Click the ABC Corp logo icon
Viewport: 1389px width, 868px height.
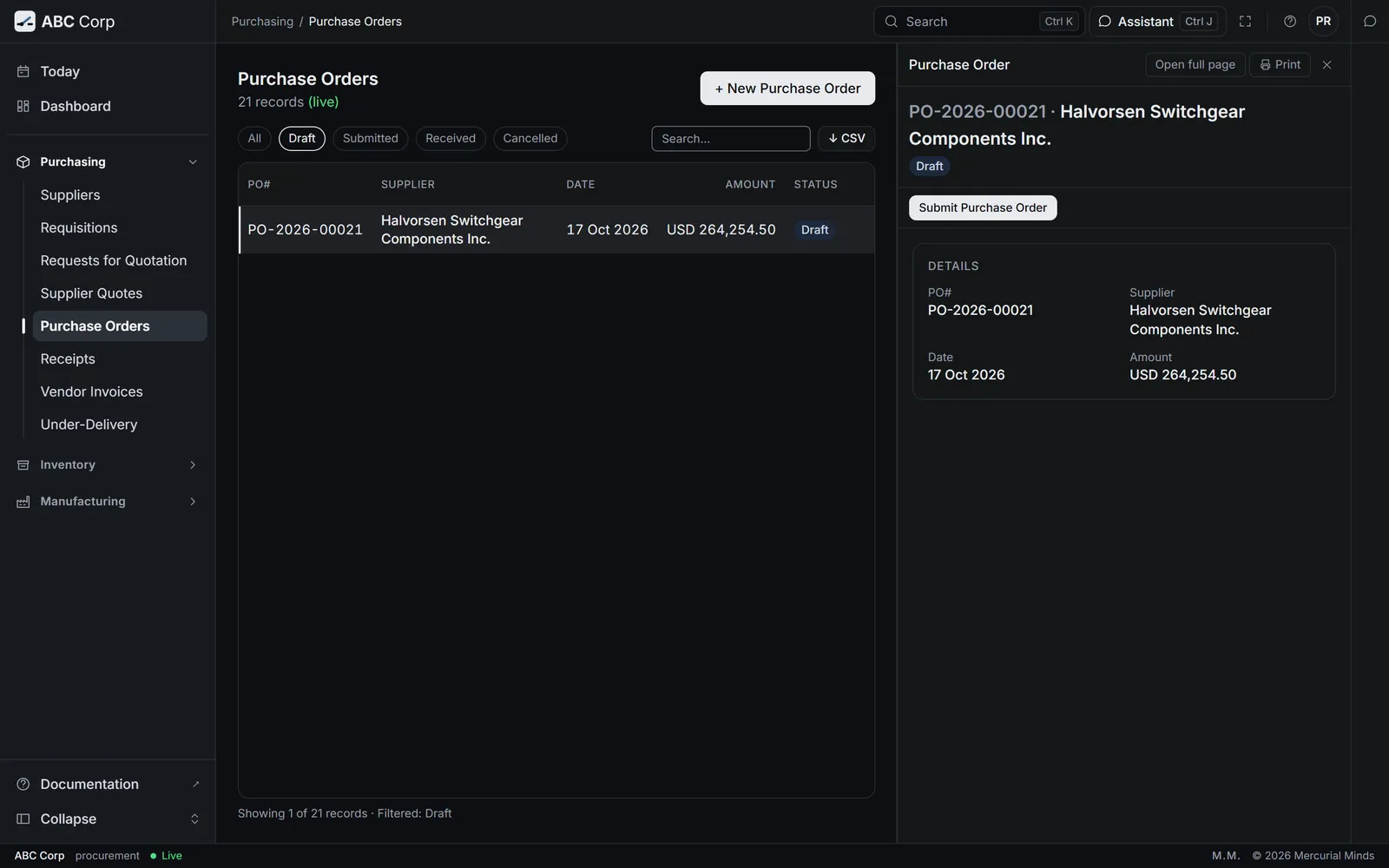tap(25, 22)
